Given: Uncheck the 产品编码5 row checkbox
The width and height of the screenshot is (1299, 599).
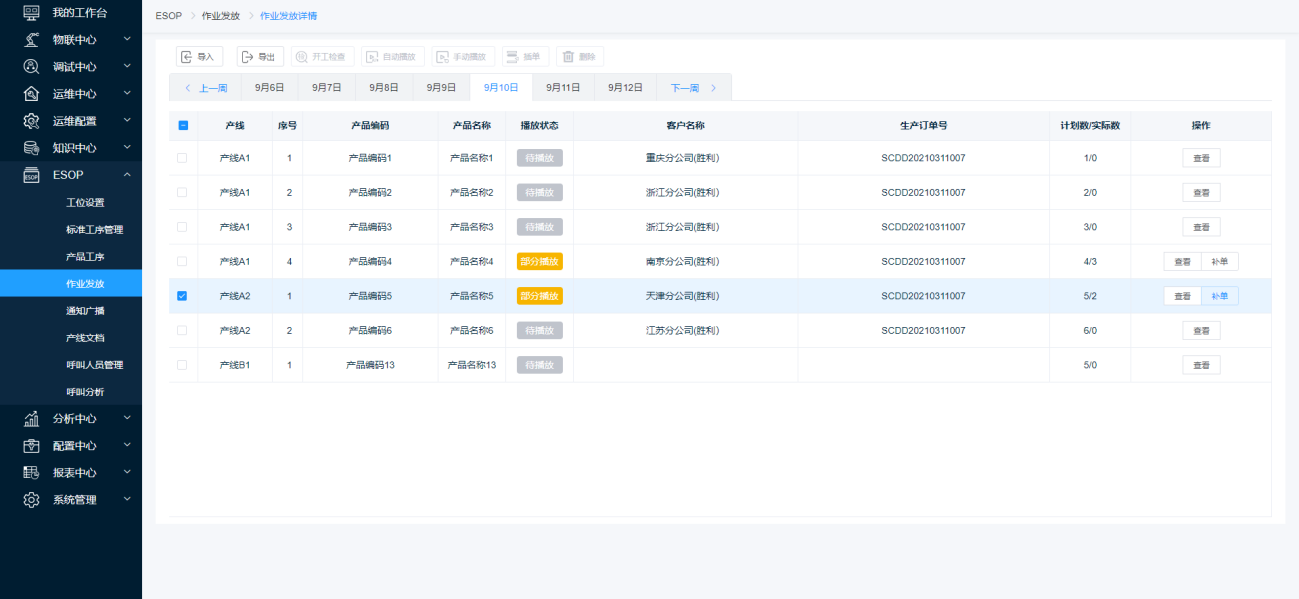Looking at the screenshot, I should click(182, 296).
